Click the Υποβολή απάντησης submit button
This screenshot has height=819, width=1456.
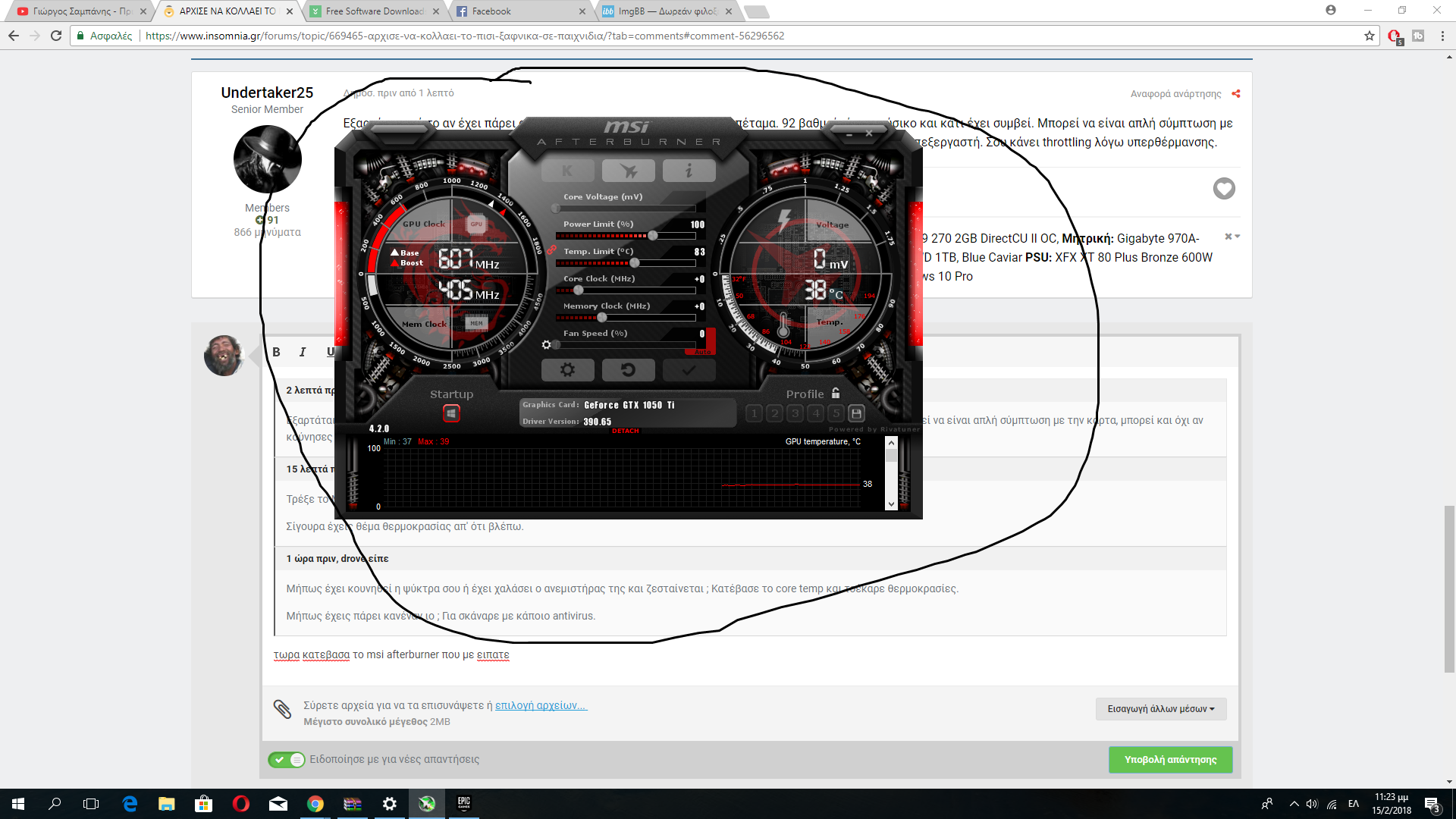click(1170, 760)
